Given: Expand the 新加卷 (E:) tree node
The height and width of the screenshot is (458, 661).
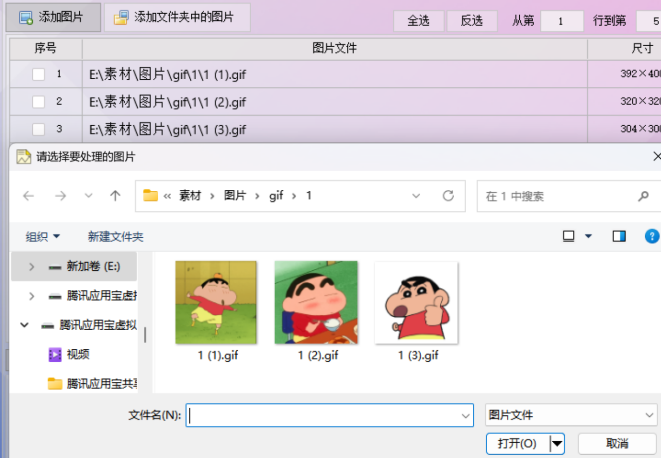Looking at the screenshot, I should click(x=31, y=267).
